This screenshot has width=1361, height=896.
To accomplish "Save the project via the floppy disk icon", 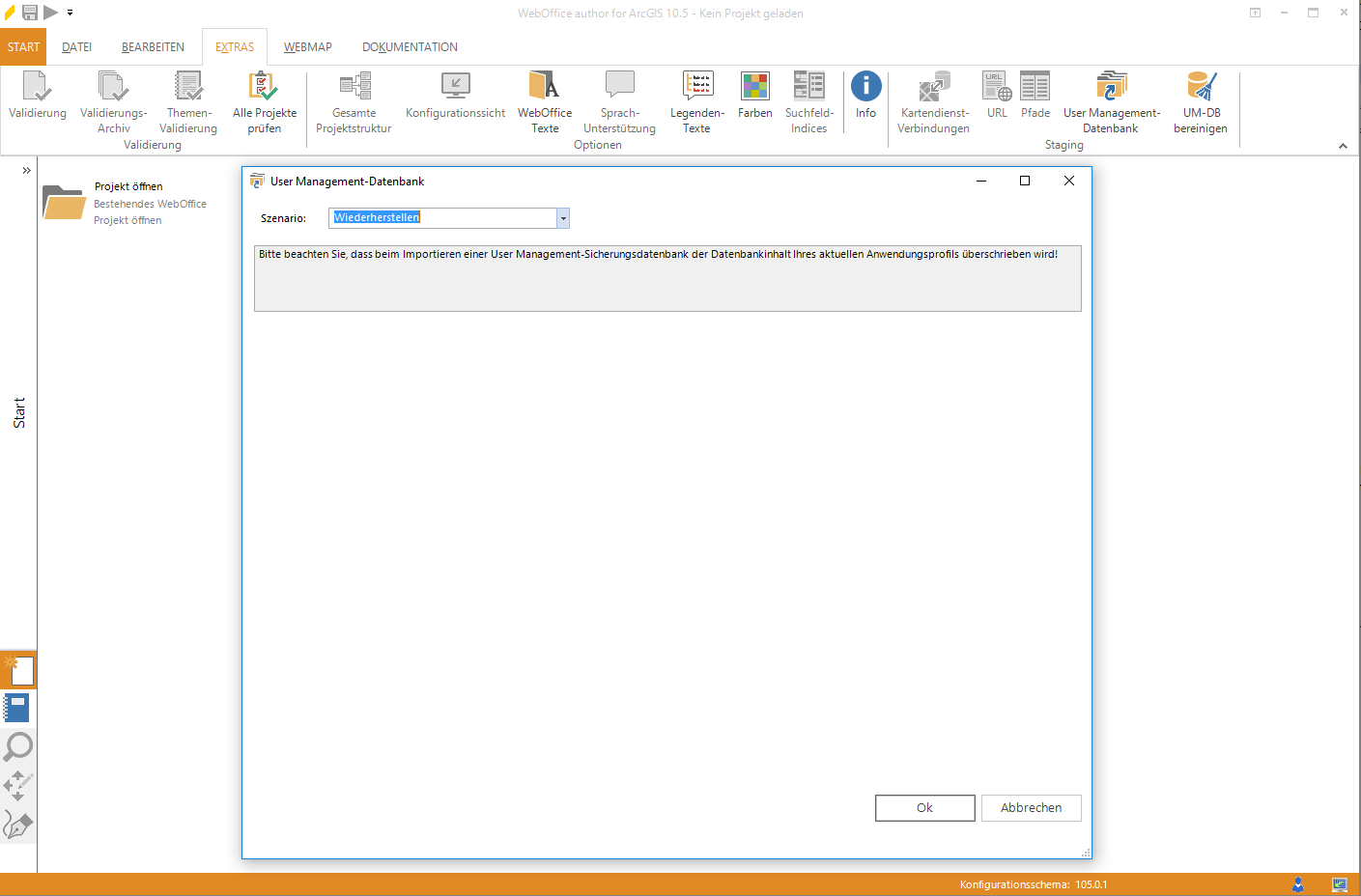I will 30,14.
